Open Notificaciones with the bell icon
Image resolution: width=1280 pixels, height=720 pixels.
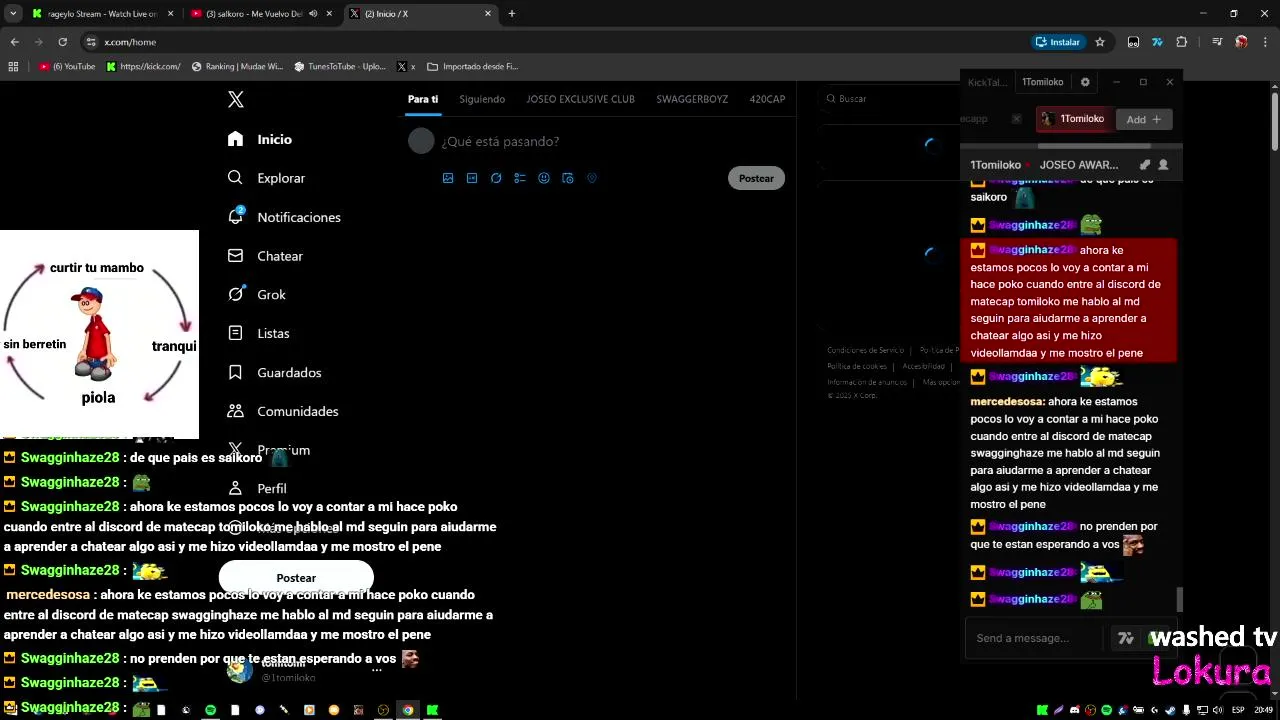tap(284, 217)
